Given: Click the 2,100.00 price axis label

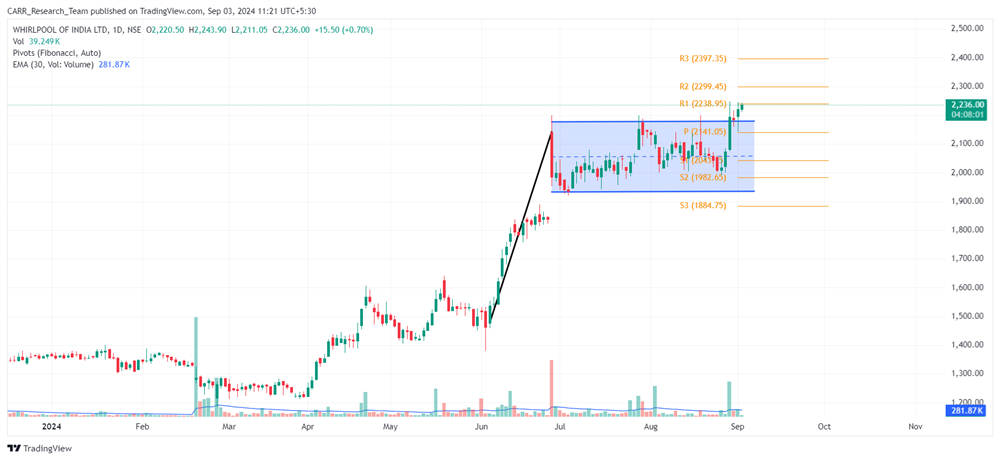Looking at the screenshot, I should (969, 144).
